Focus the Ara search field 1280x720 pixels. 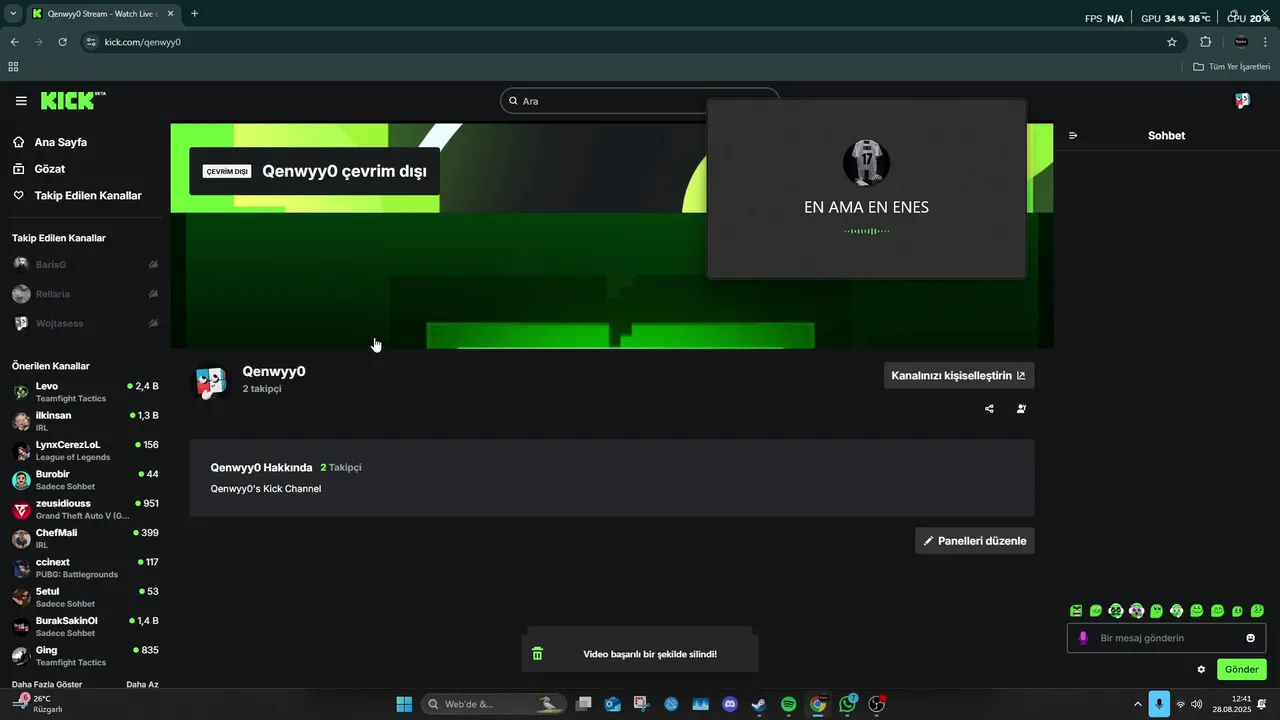click(640, 101)
